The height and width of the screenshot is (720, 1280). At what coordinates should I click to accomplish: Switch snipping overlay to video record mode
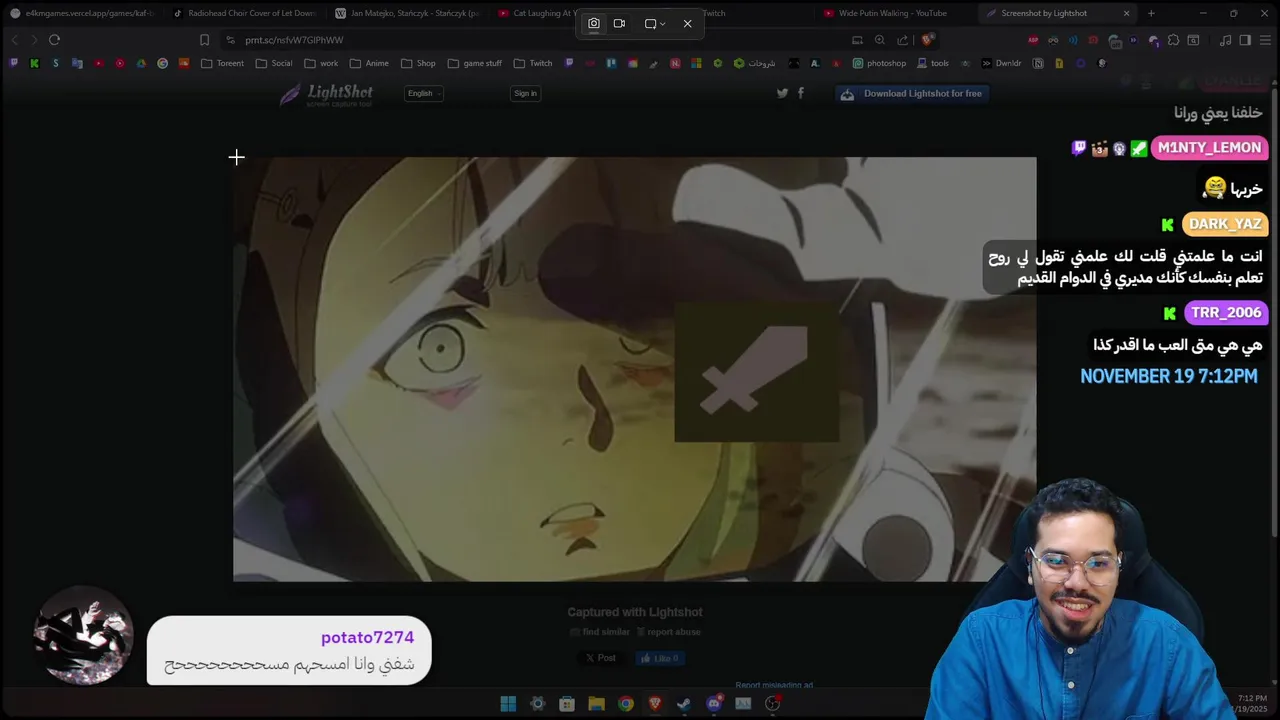point(619,23)
